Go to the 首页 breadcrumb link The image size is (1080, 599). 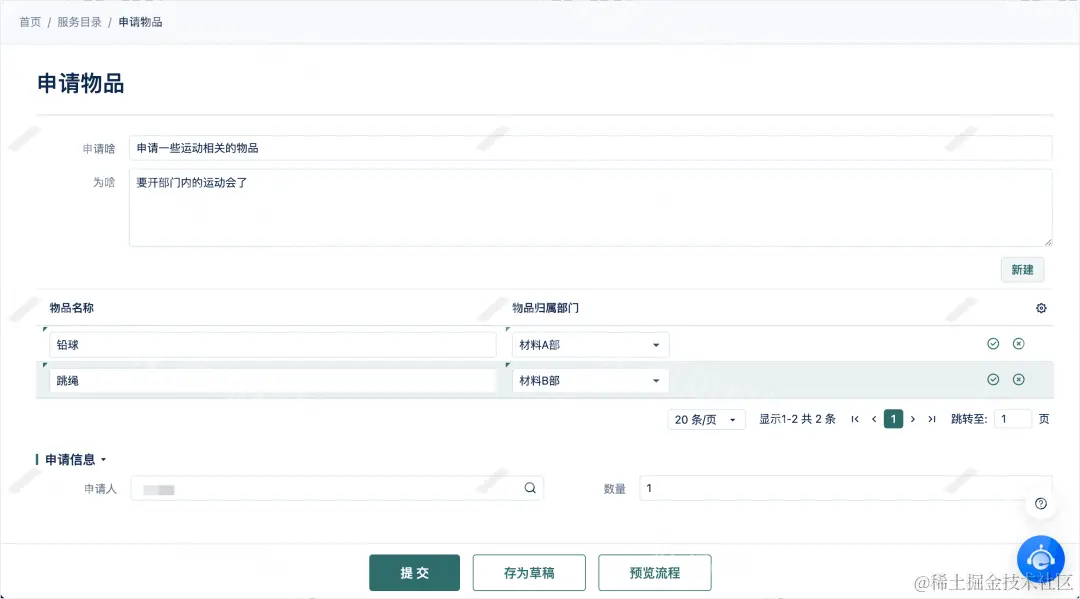28,20
